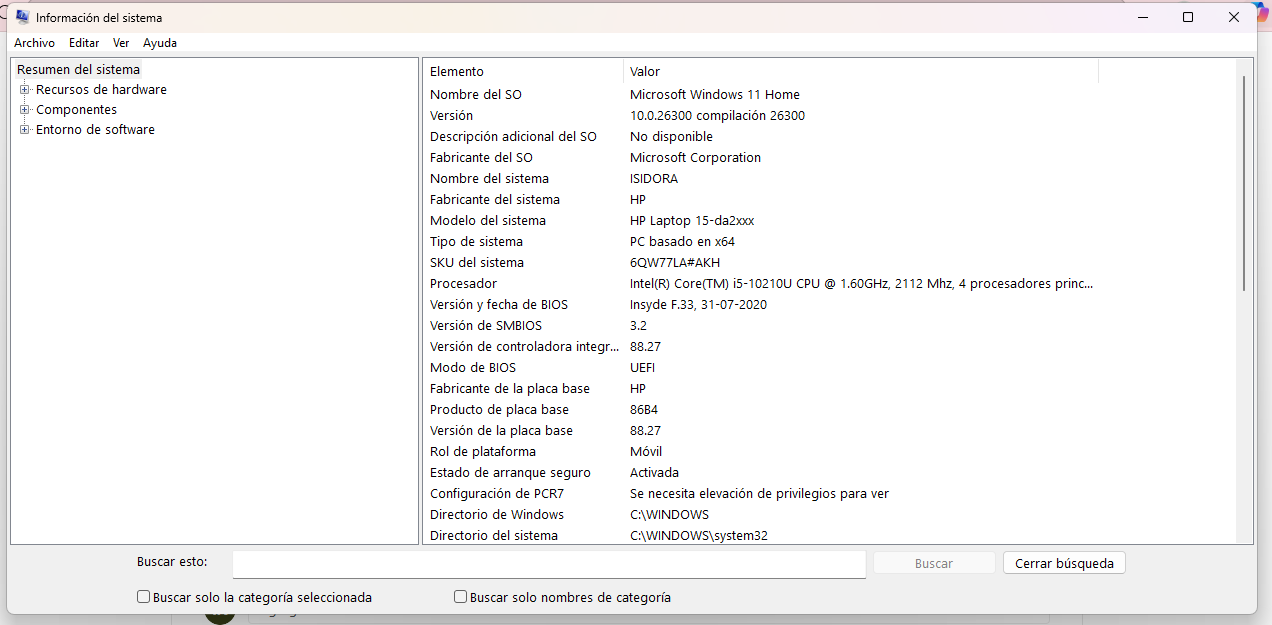Select Entorno de software label
Image resolution: width=1272 pixels, height=625 pixels.
click(95, 130)
